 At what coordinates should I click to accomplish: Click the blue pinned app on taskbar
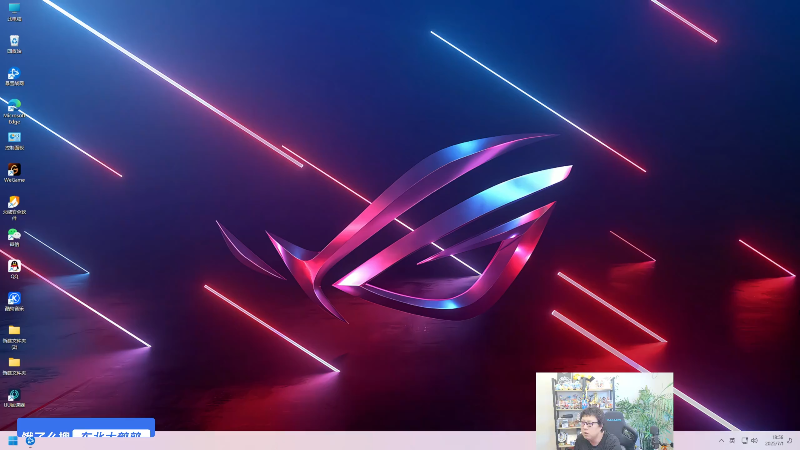click(x=30, y=441)
